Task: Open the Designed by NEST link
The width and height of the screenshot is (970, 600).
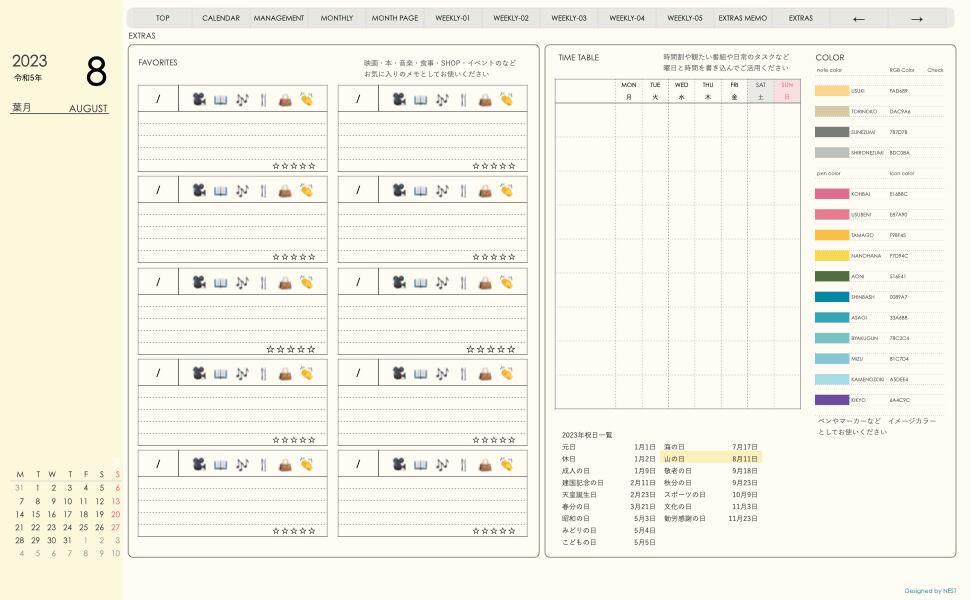Action: tap(930, 590)
